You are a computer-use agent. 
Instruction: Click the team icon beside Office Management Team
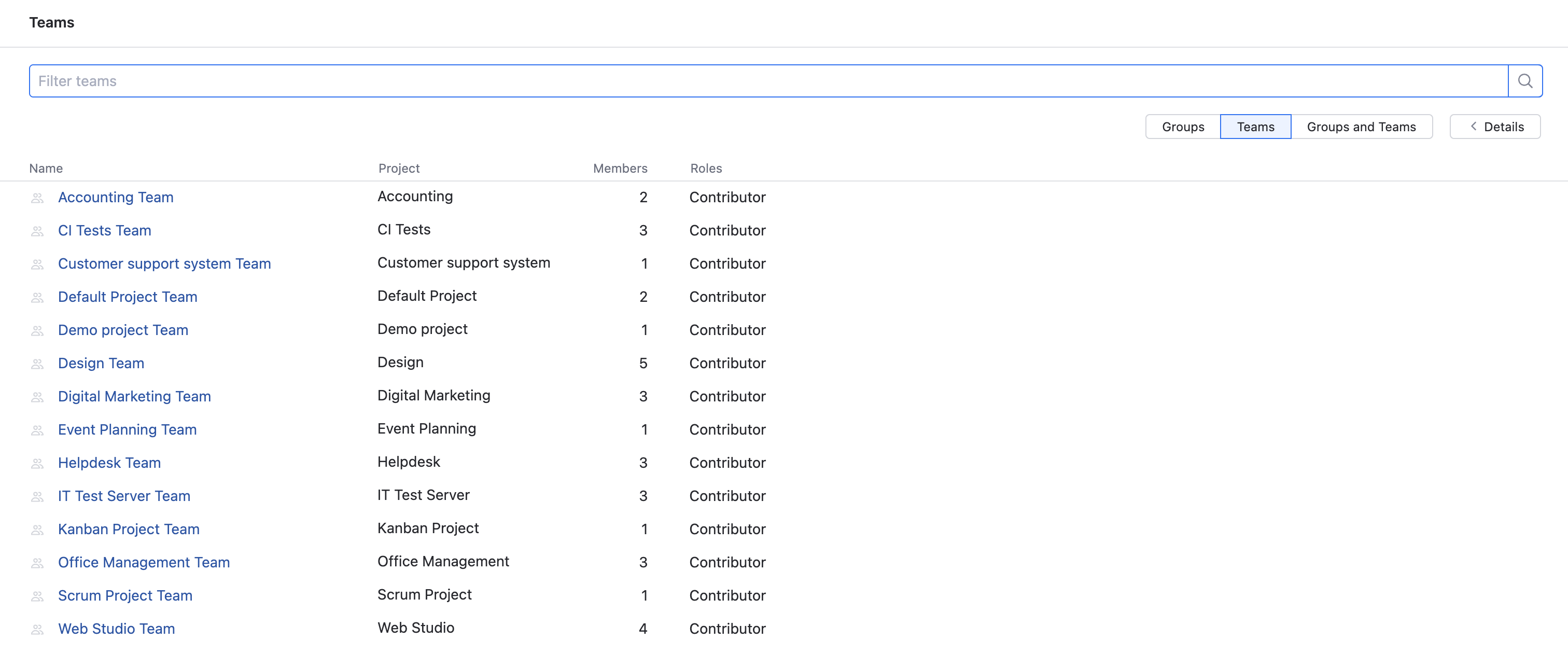(x=37, y=563)
